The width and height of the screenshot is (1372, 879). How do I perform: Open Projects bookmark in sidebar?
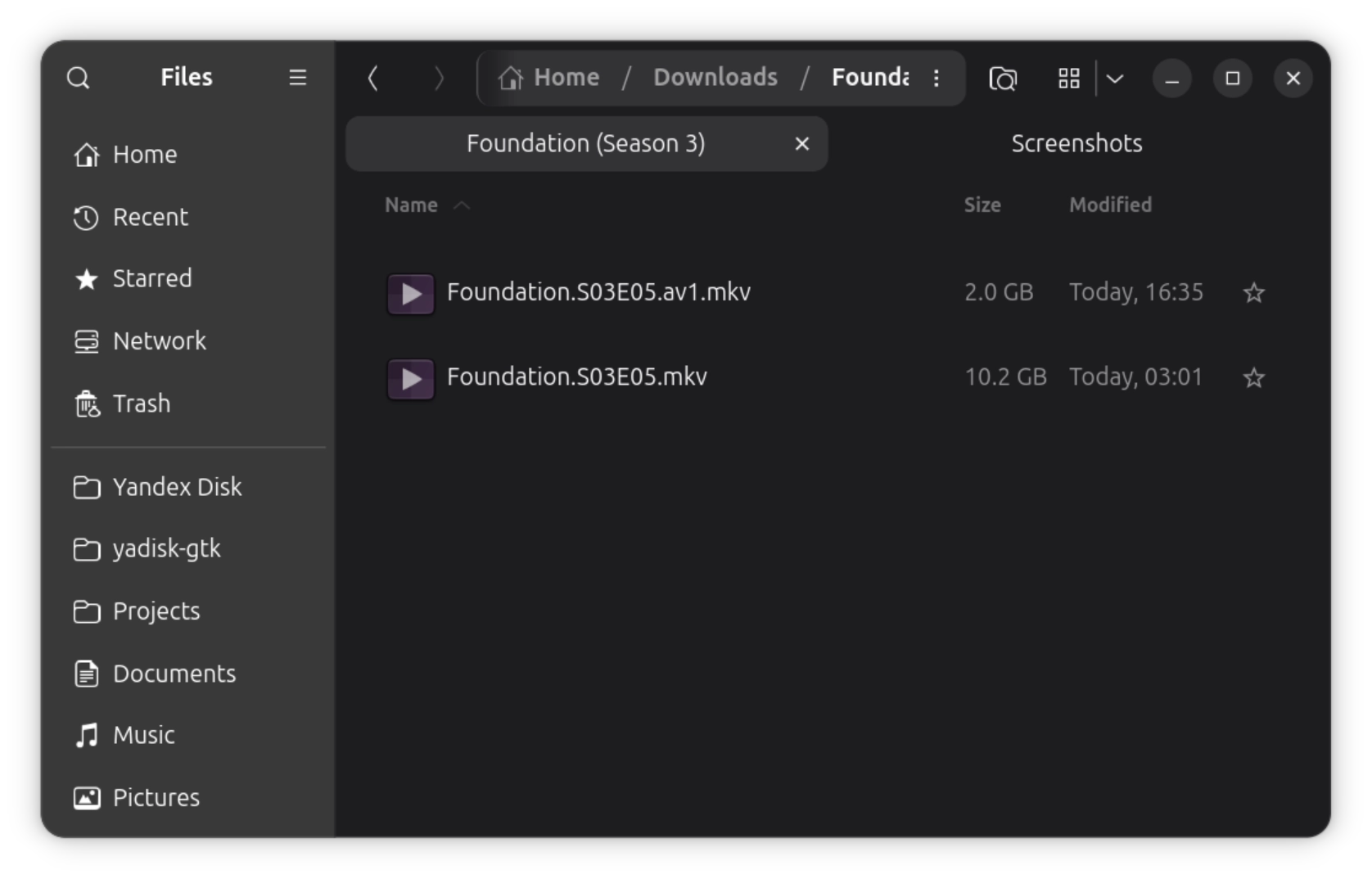pyautogui.click(x=188, y=611)
